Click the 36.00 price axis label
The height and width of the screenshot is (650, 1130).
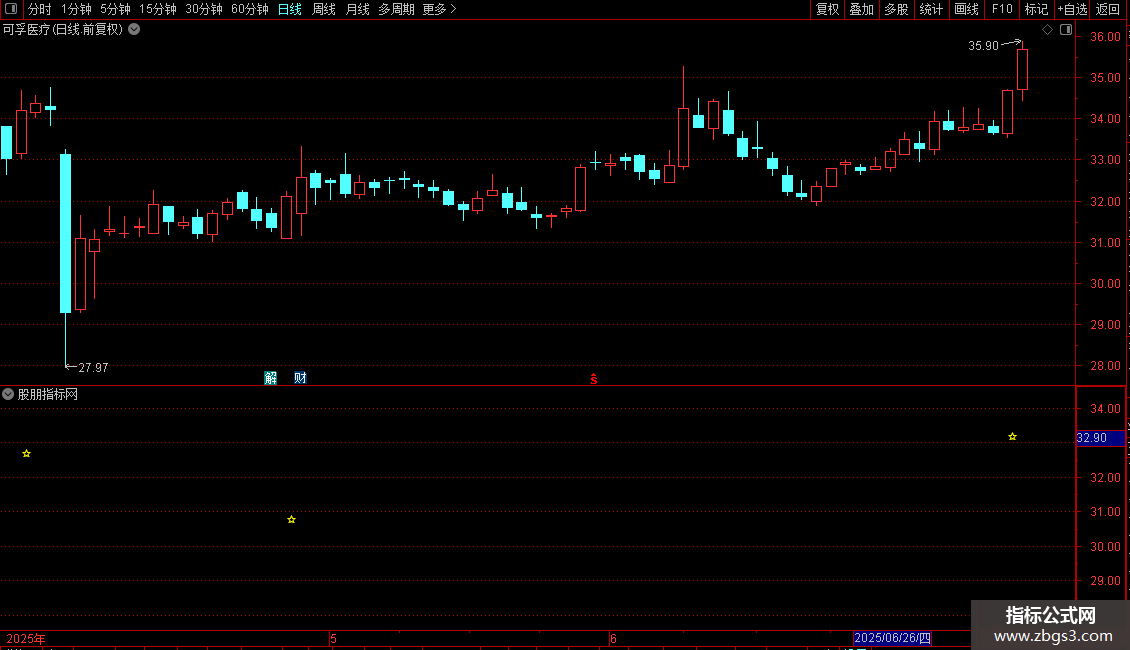(x=1105, y=37)
